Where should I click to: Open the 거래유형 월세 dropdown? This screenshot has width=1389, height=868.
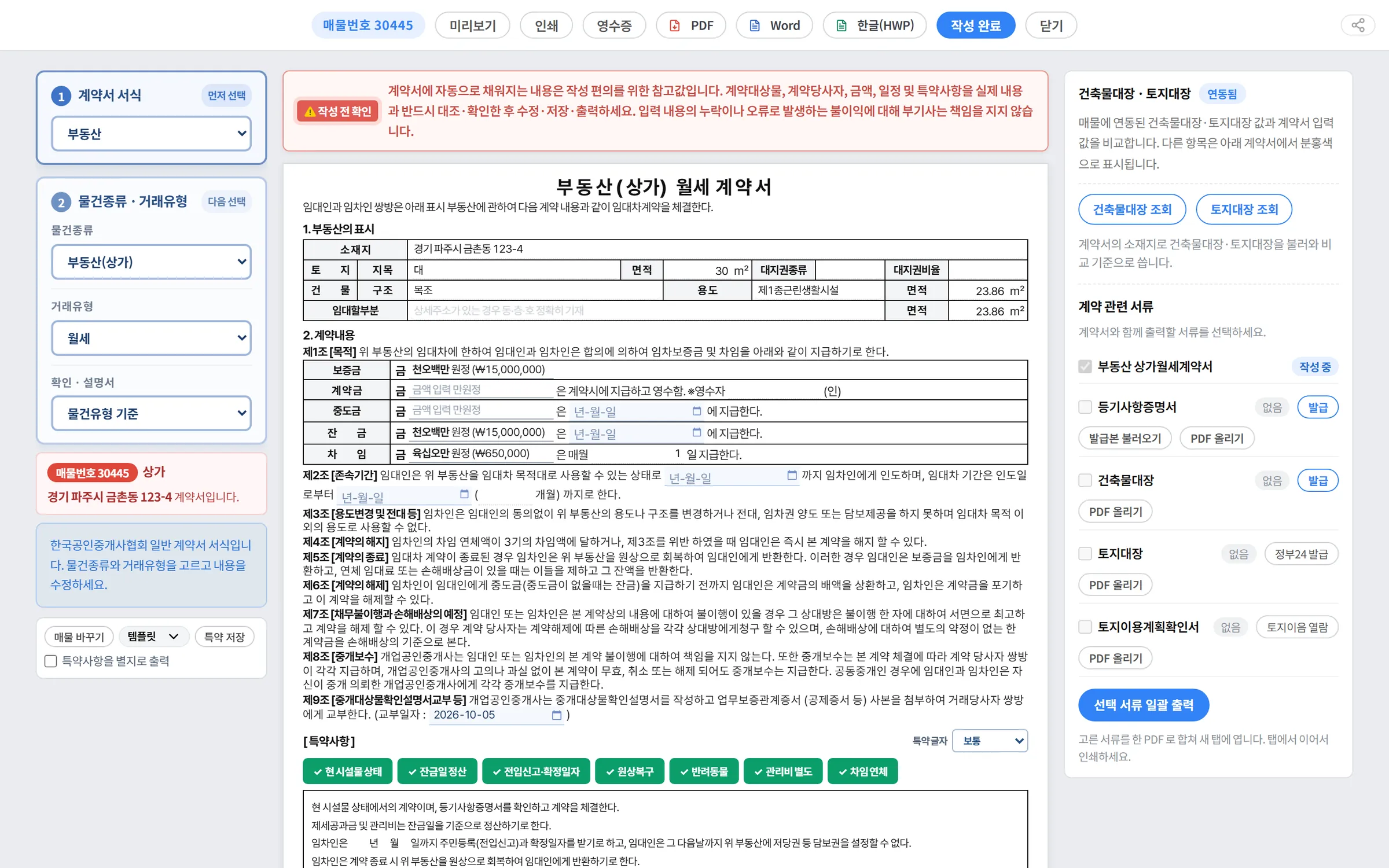point(151,339)
